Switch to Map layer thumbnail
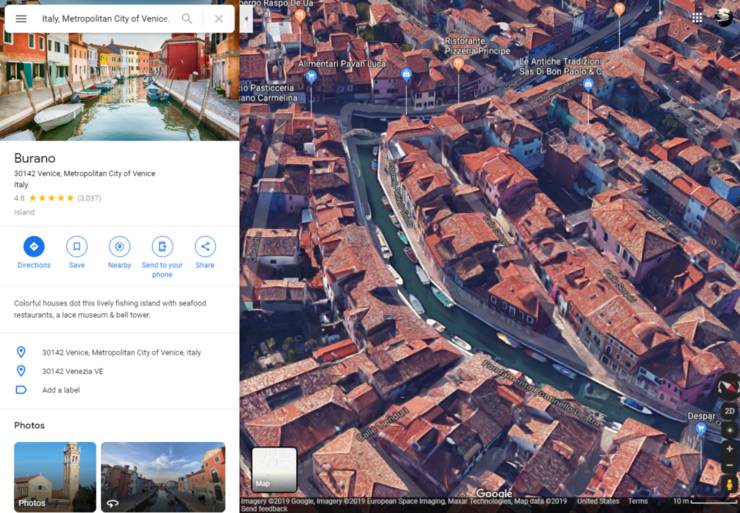 273,468
